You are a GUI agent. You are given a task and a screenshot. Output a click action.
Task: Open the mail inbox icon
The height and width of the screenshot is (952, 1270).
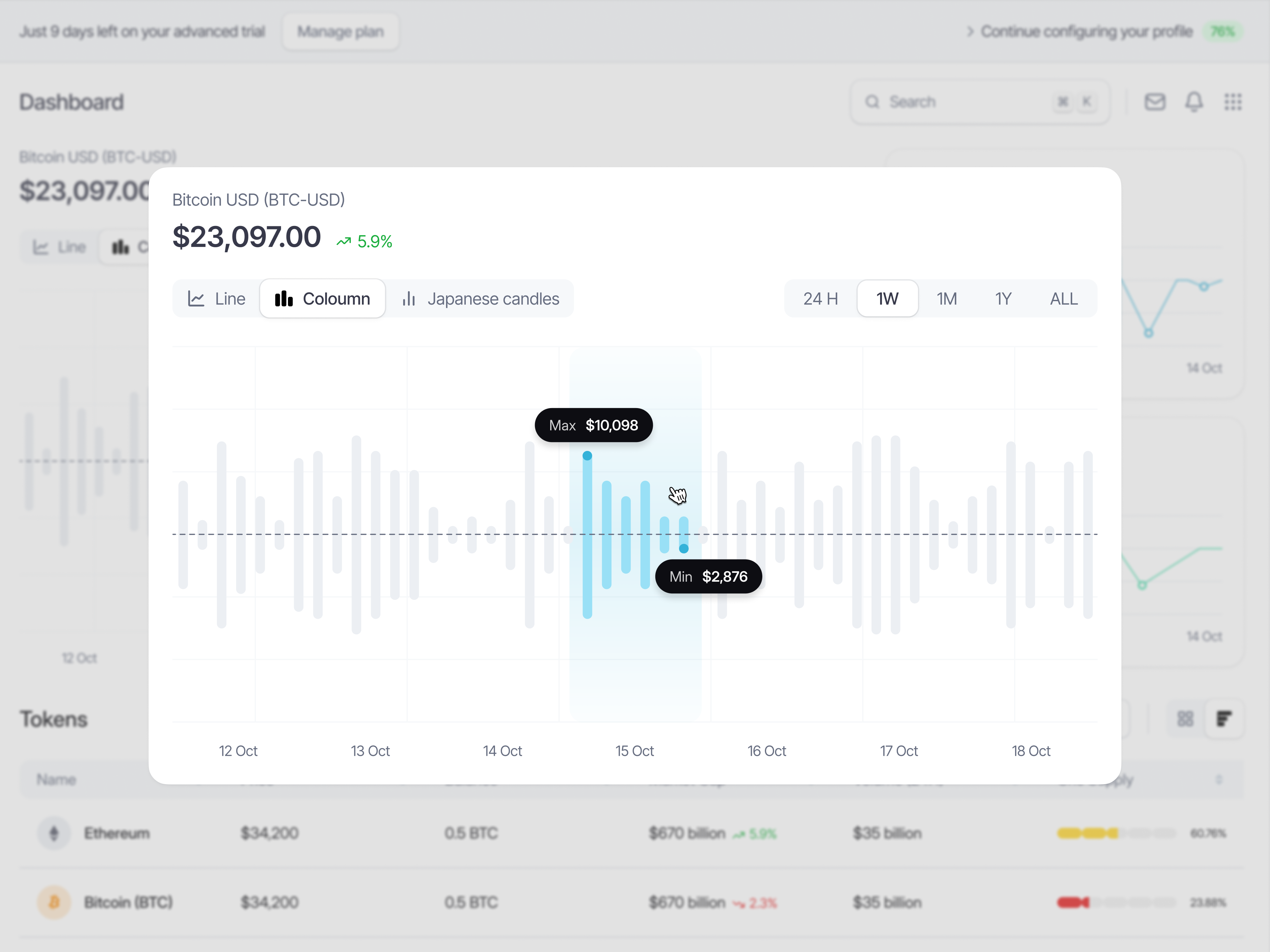click(1155, 102)
